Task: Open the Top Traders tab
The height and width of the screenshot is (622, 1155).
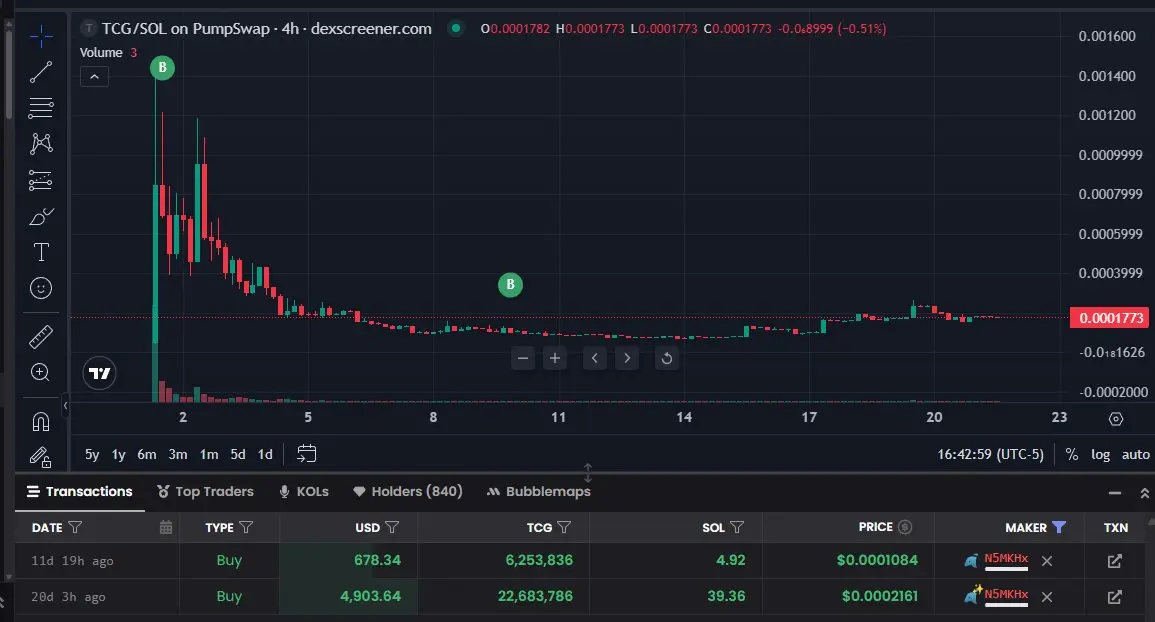Action: pyautogui.click(x=206, y=492)
